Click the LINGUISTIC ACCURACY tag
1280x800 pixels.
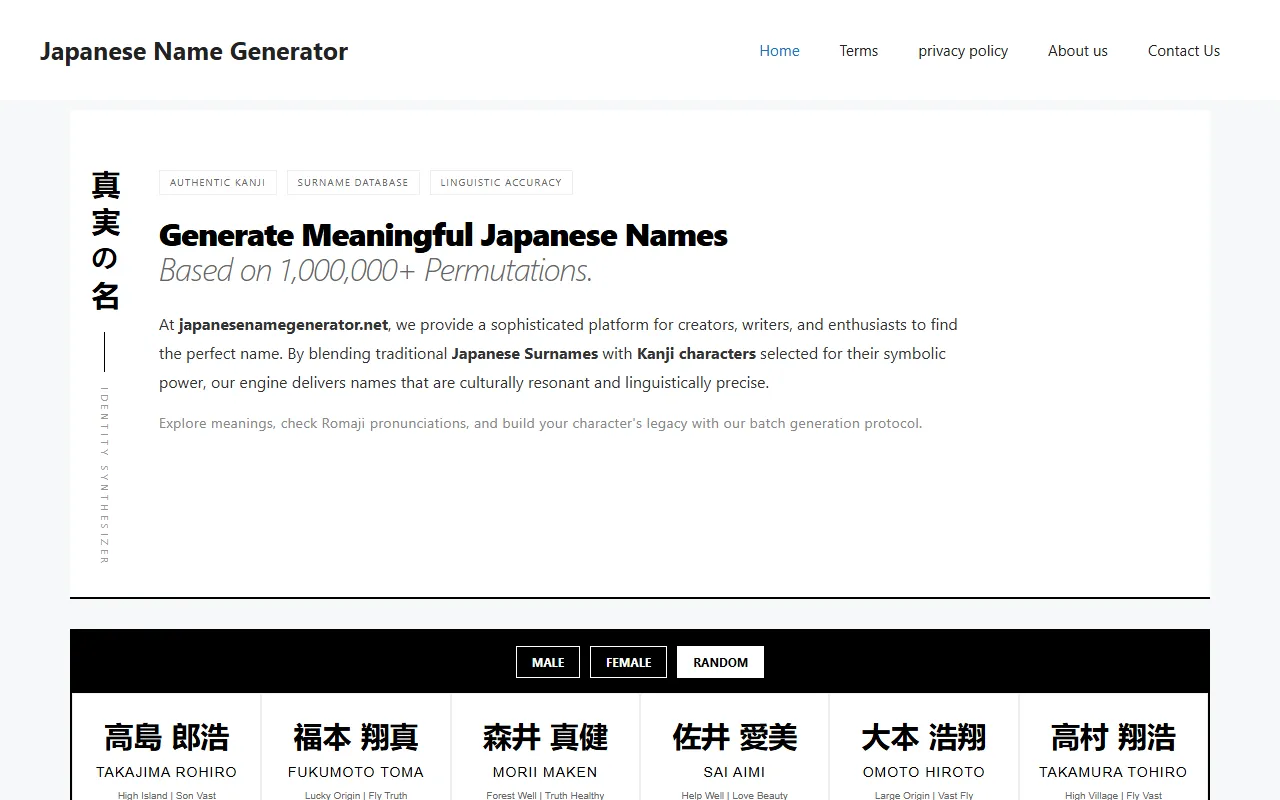click(x=501, y=182)
